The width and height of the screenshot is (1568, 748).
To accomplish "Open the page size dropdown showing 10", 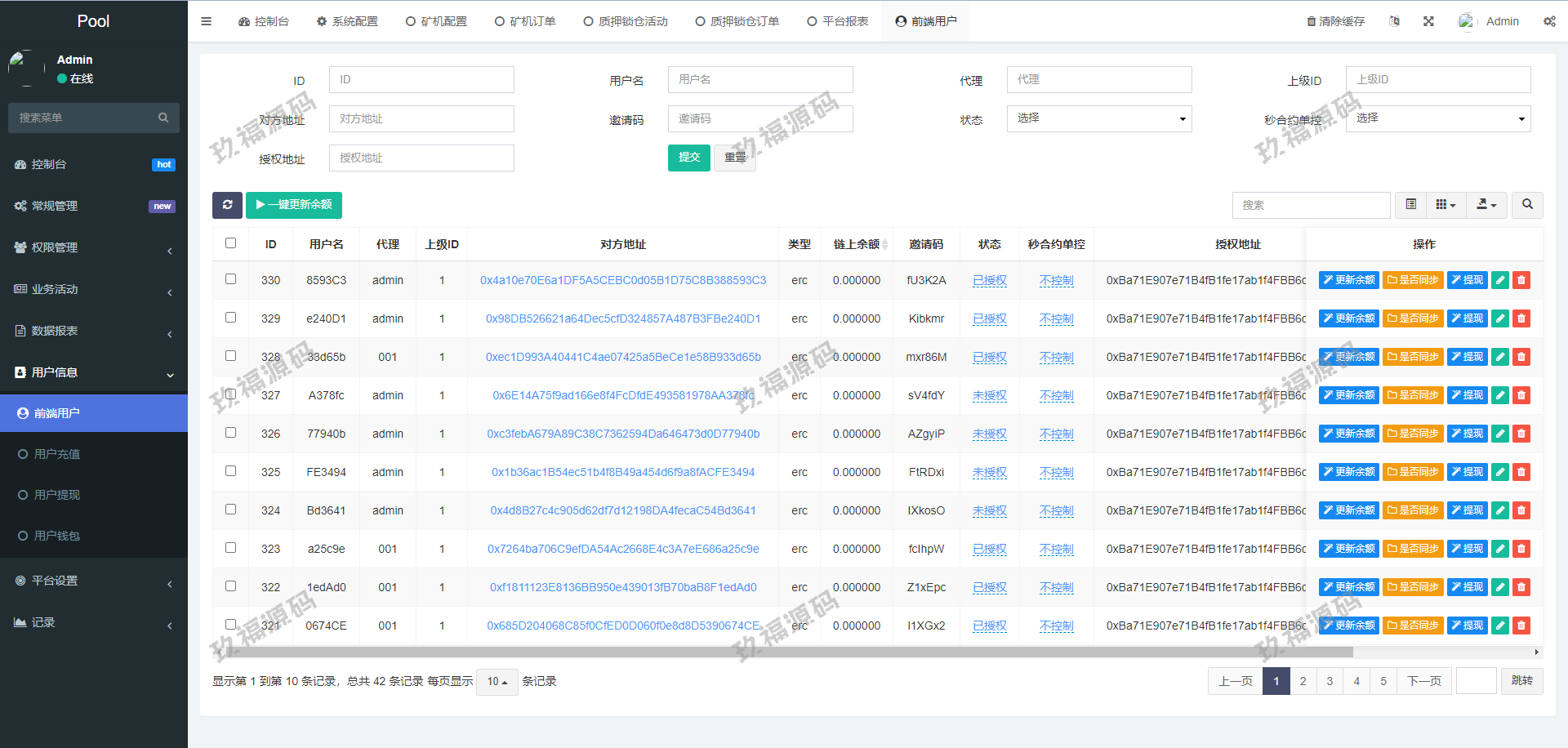I will coord(497,681).
